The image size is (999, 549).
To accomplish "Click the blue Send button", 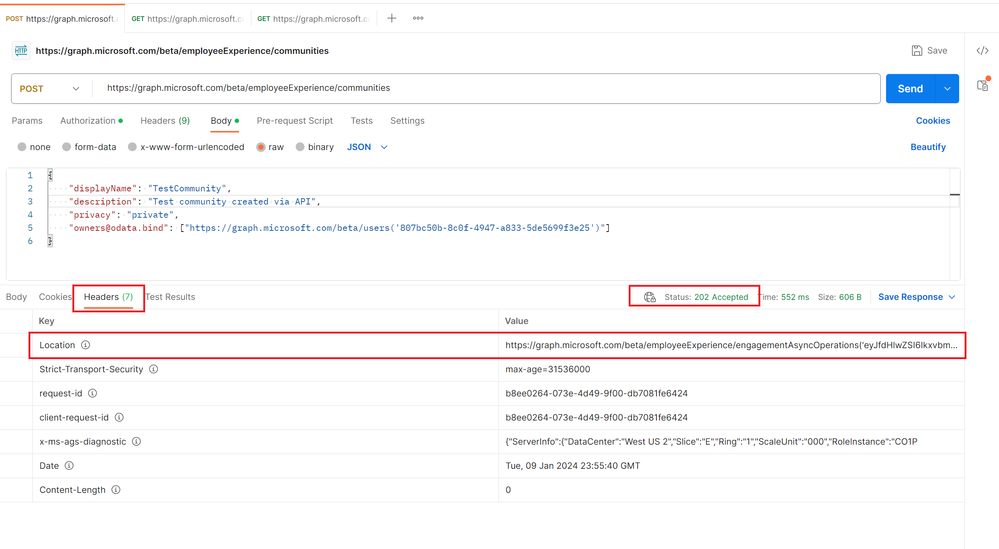I will (910, 89).
